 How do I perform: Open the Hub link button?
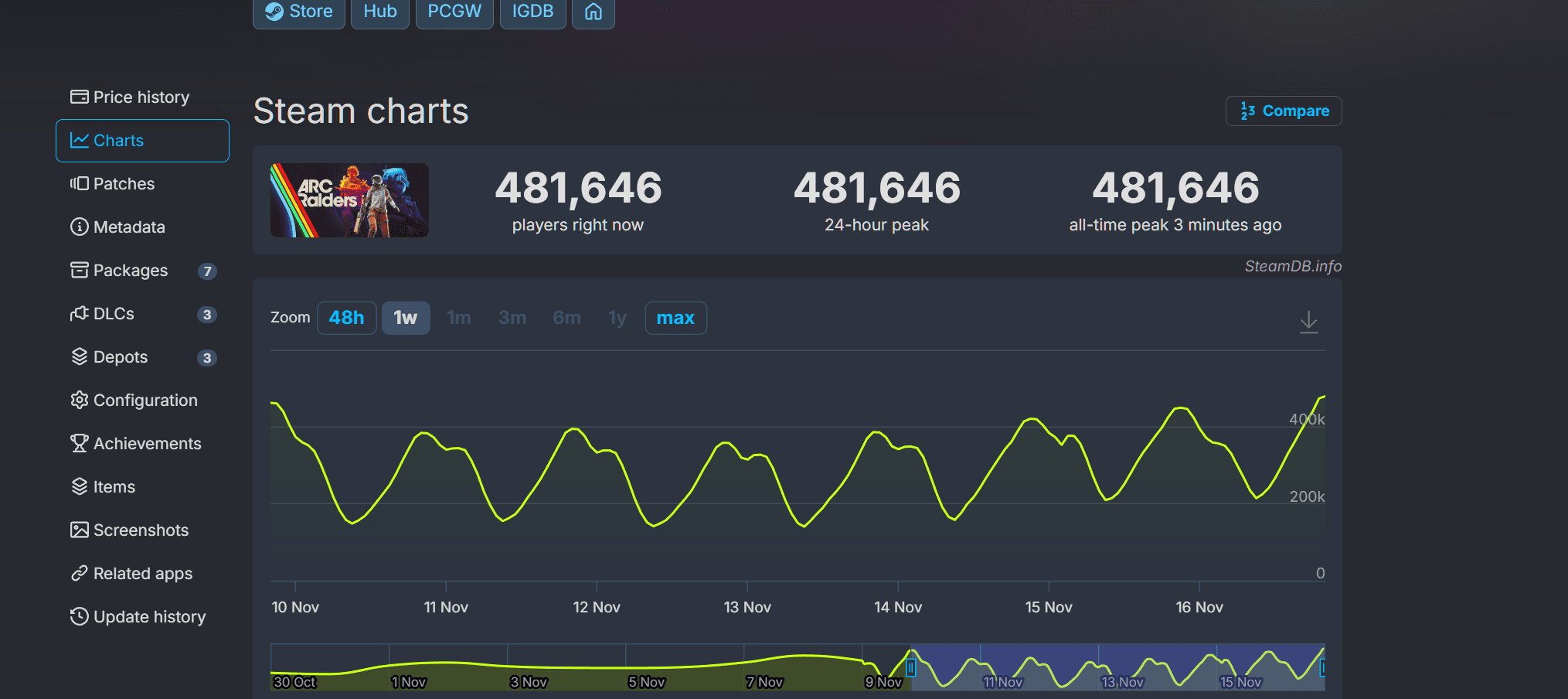380,12
